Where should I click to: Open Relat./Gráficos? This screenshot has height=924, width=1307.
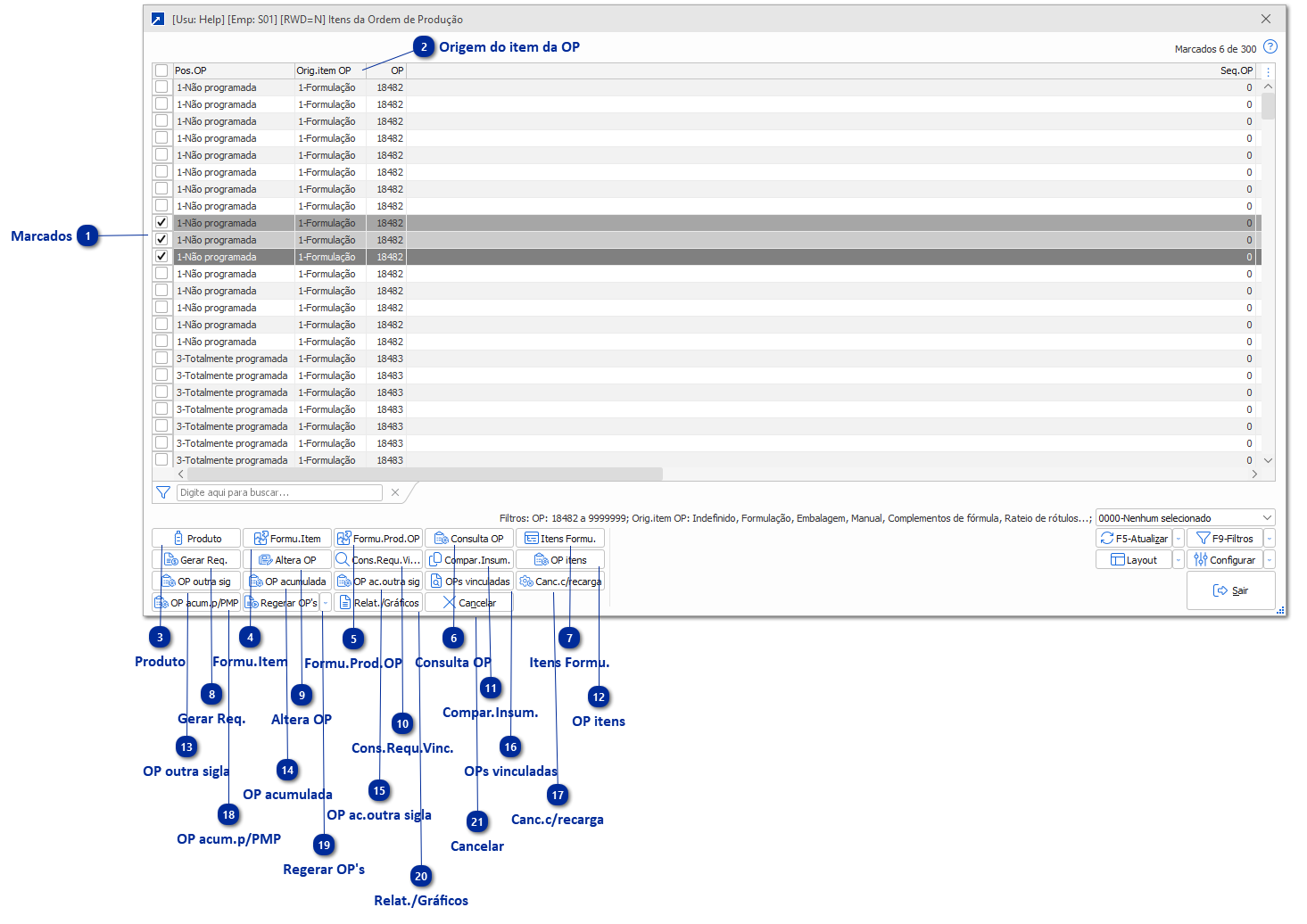pos(378,603)
